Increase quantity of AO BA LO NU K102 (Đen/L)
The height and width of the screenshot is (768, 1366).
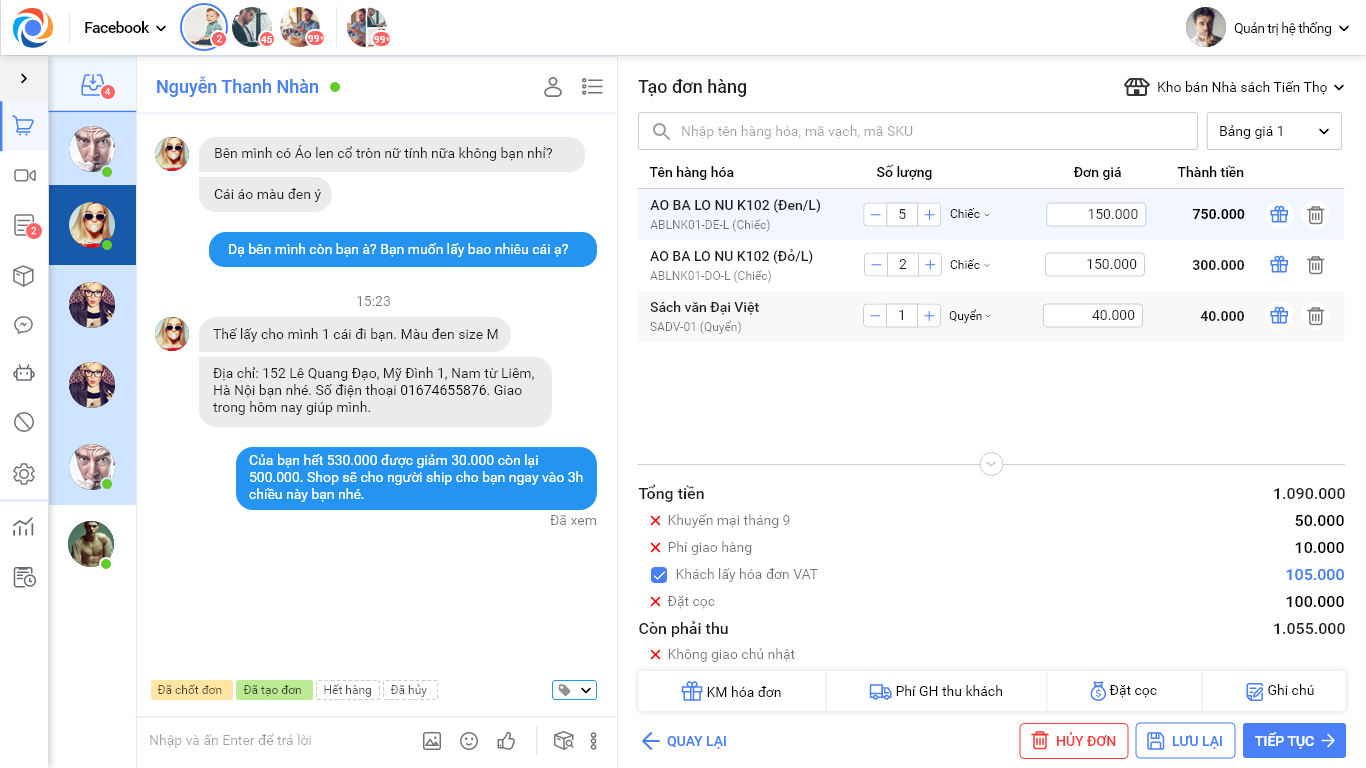coord(929,214)
